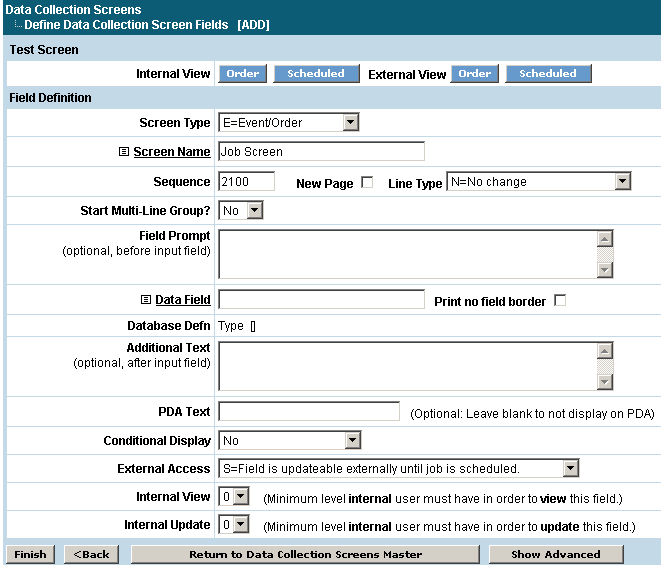Click Field Prompt scrollbar down arrow

(x=605, y=269)
